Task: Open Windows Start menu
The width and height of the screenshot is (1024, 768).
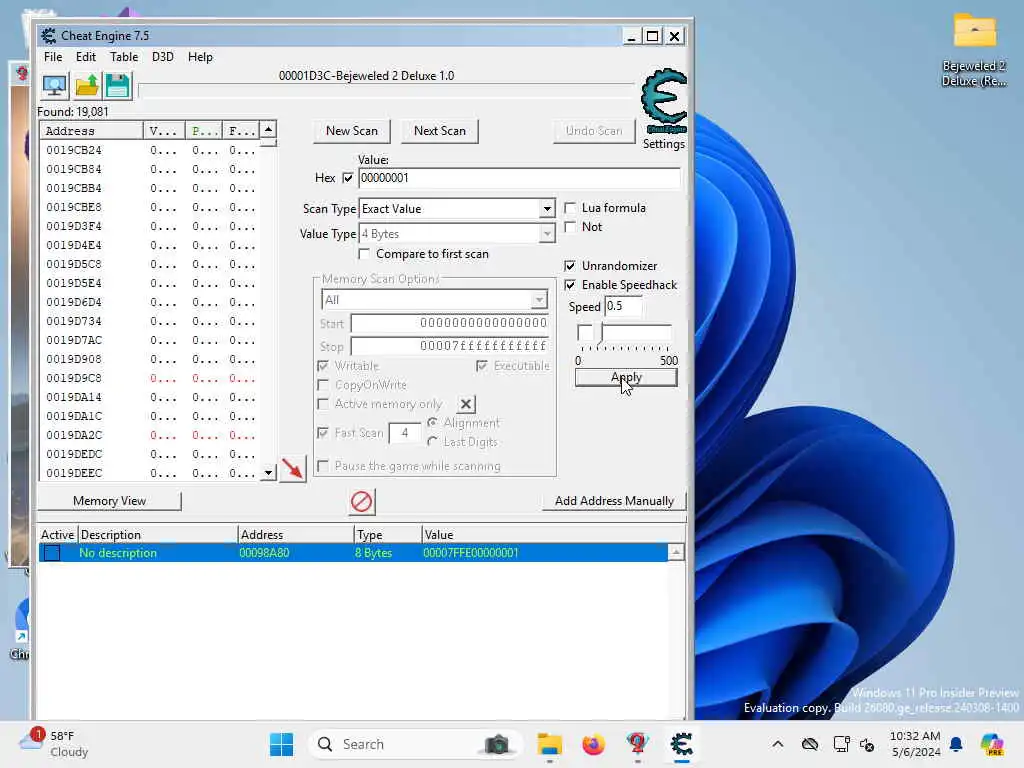Action: [281, 744]
